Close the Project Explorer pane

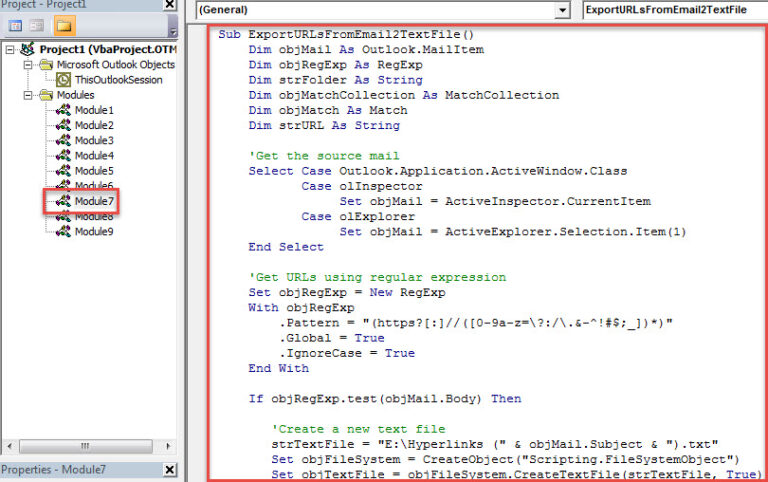point(171,5)
